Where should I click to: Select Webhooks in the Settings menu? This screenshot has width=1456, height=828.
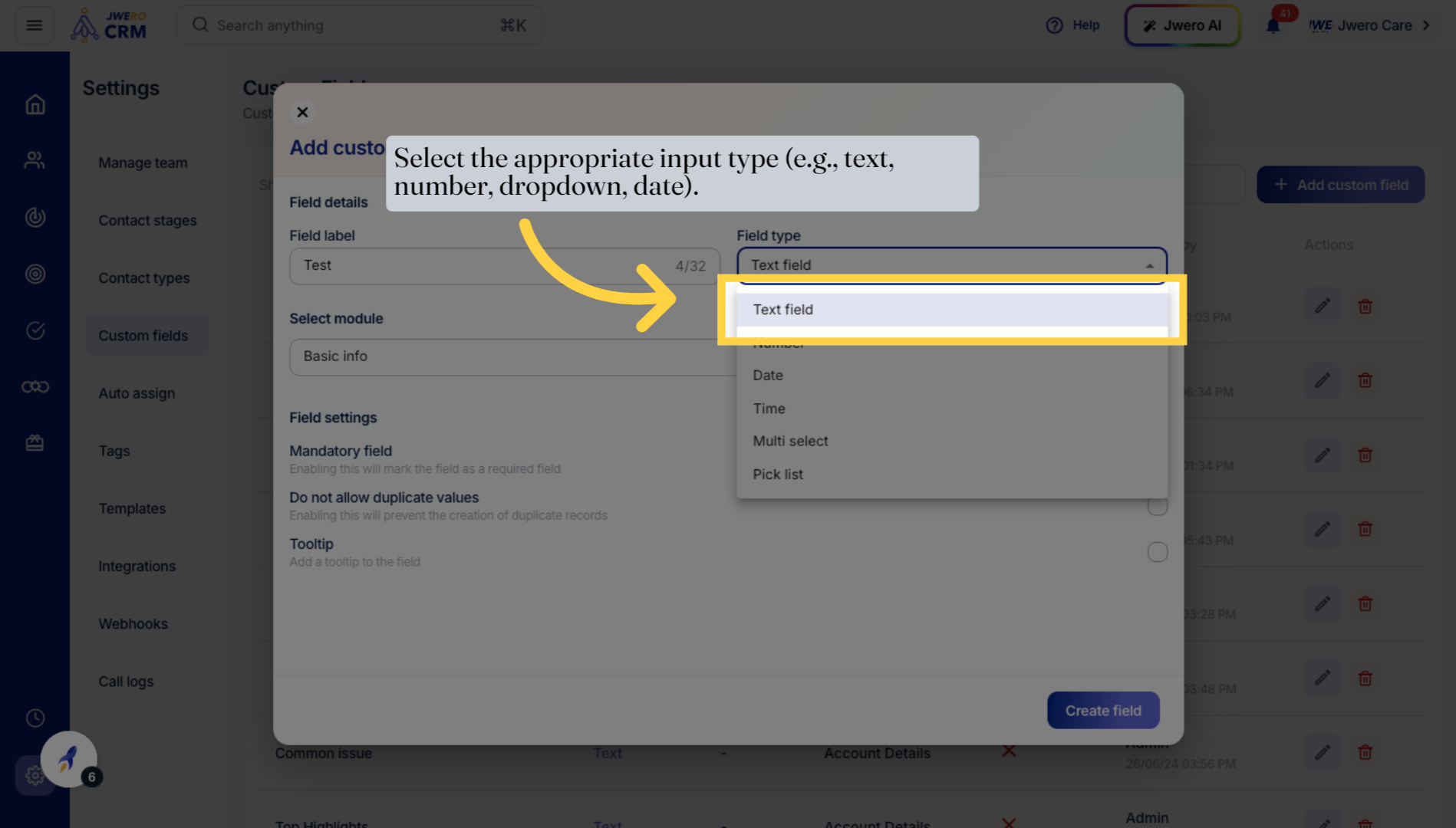click(133, 623)
